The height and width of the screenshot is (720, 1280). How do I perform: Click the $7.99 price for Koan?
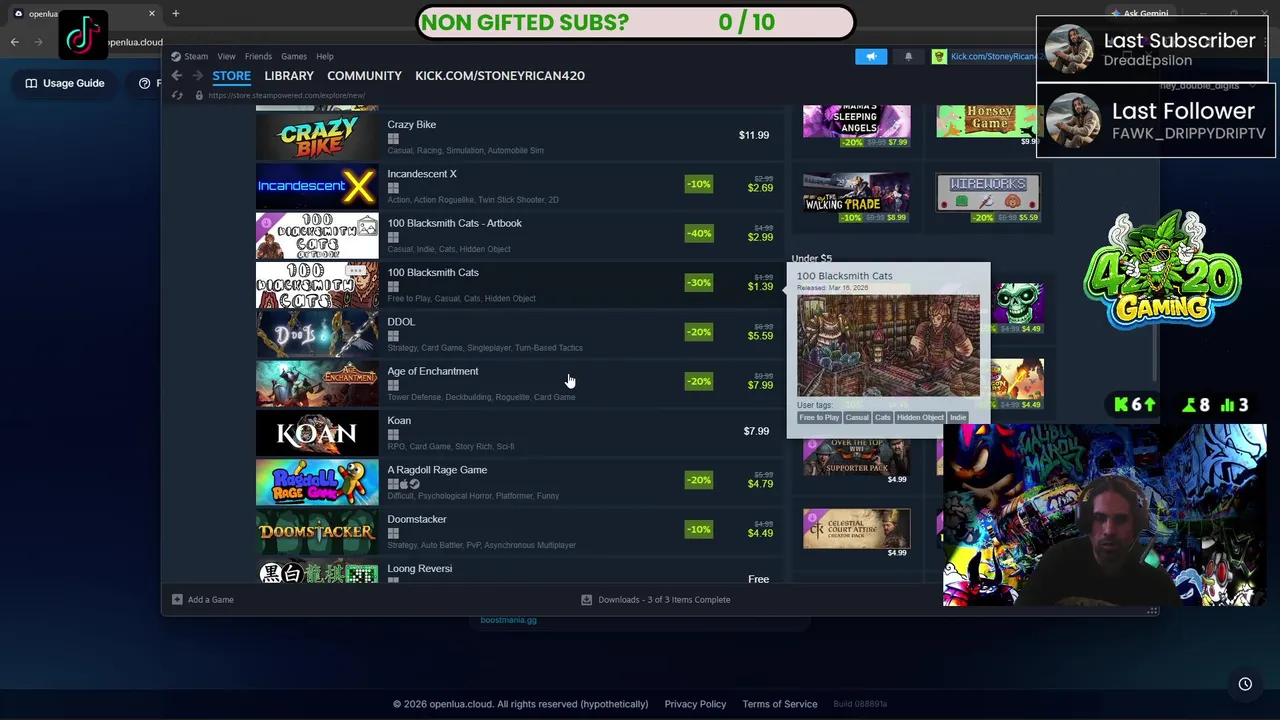pos(756,431)
